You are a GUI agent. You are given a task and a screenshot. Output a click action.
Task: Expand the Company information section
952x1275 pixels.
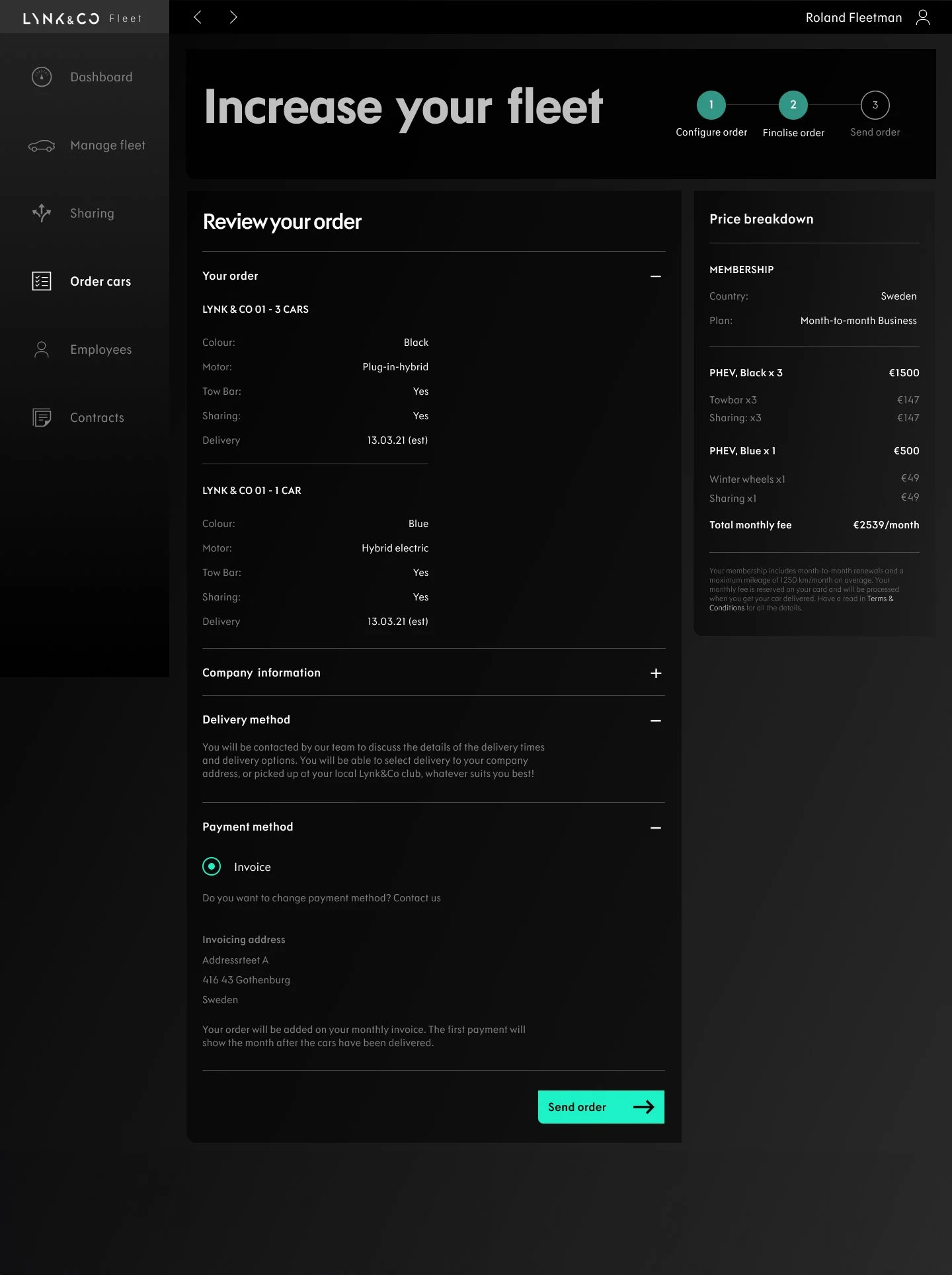click(x=656, y=673)
